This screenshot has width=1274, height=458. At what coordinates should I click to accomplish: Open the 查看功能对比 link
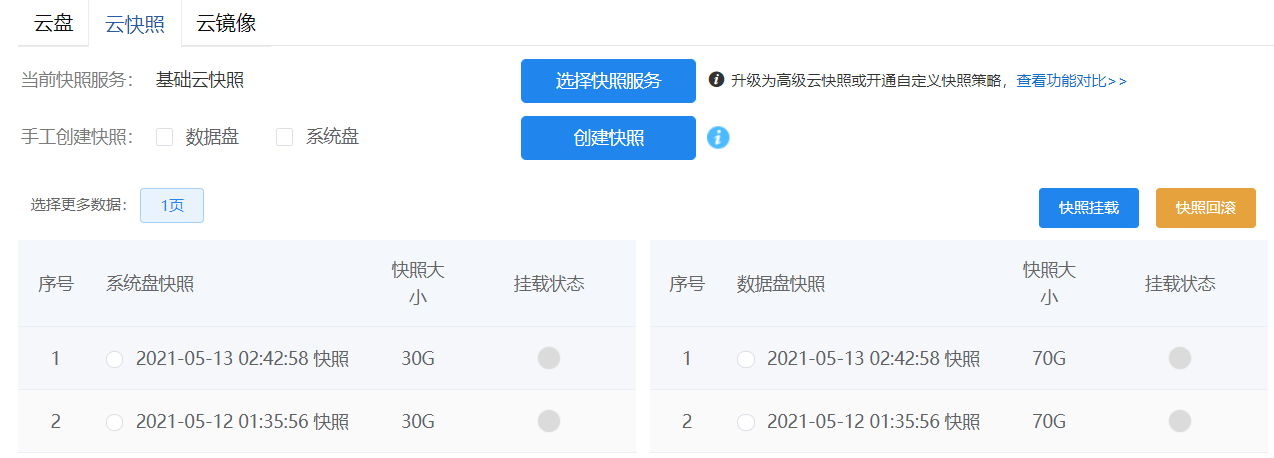click(x=1071, y=81)
